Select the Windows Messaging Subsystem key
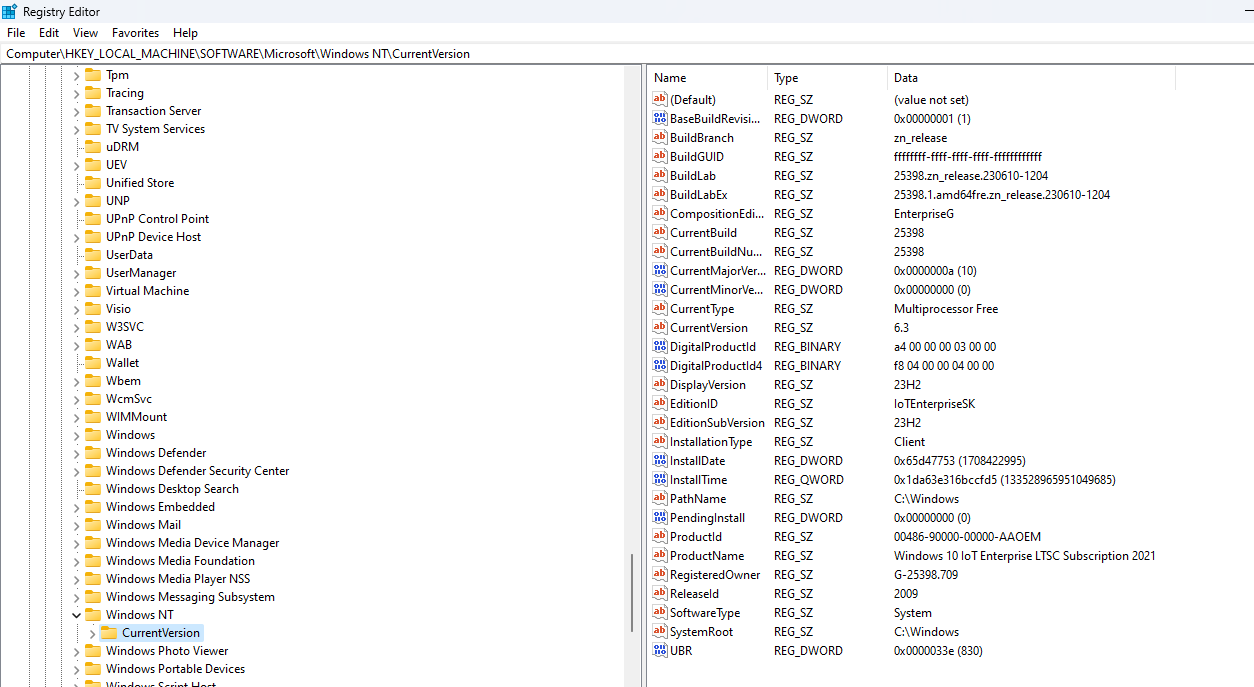Image resolution: width=1254 pixels, height=687 pixels. 190,597
